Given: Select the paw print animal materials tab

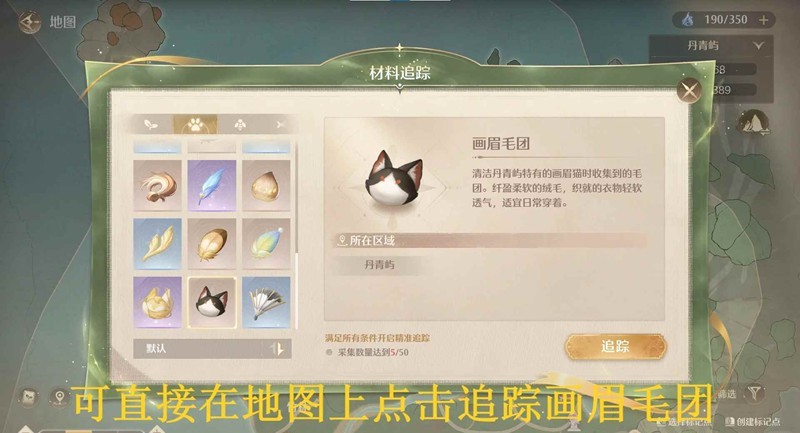Looking at the screenshot, I should click(195, 124).
